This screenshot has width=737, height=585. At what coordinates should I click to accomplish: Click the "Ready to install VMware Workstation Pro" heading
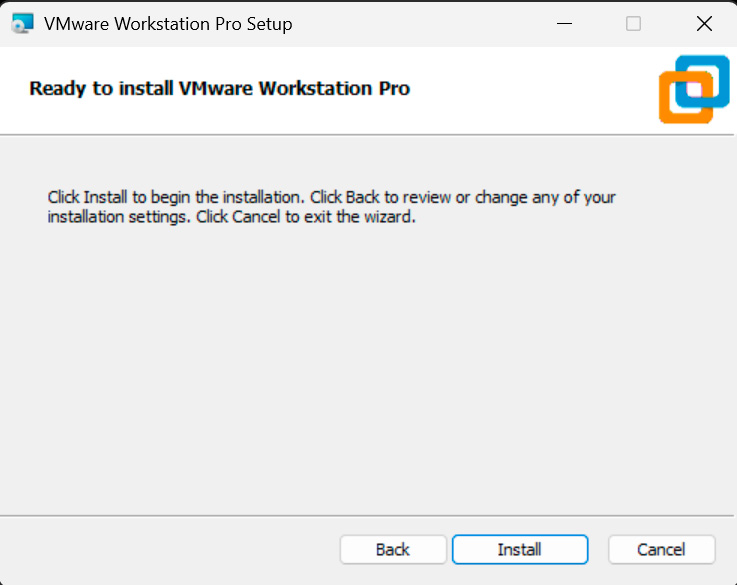tap(220, 88)
